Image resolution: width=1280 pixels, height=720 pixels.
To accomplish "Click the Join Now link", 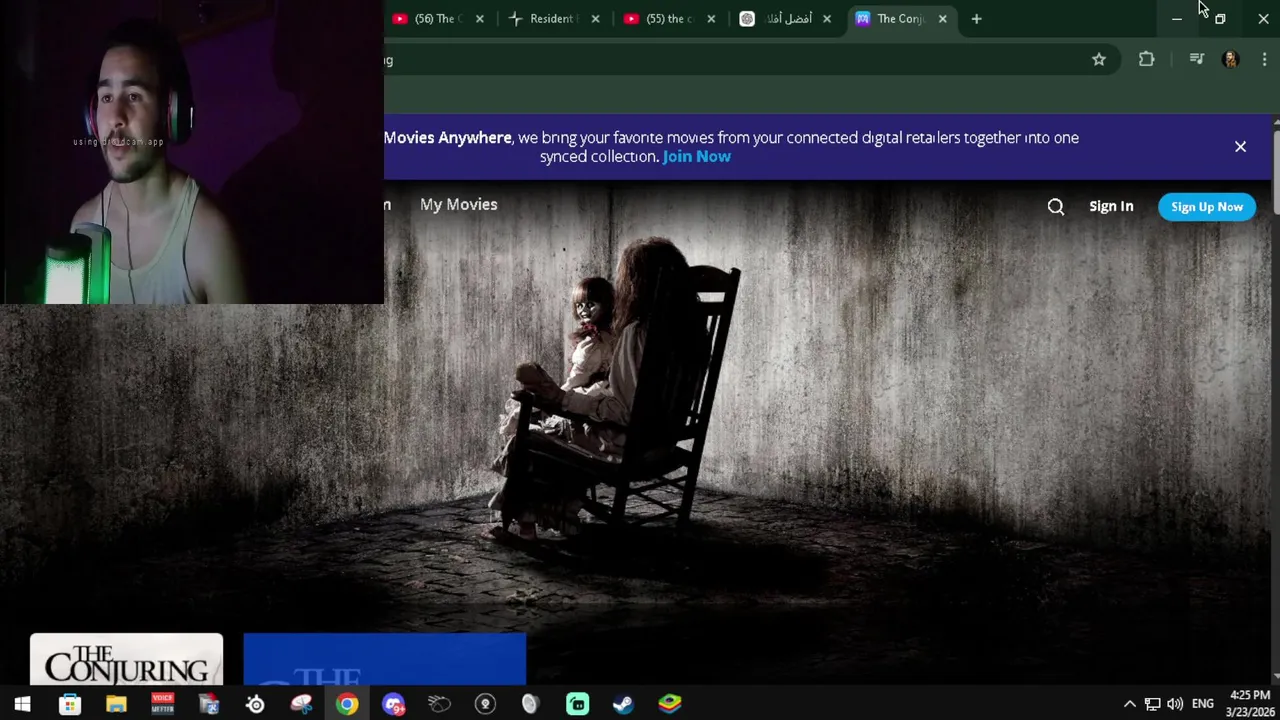I will [696, 156].
